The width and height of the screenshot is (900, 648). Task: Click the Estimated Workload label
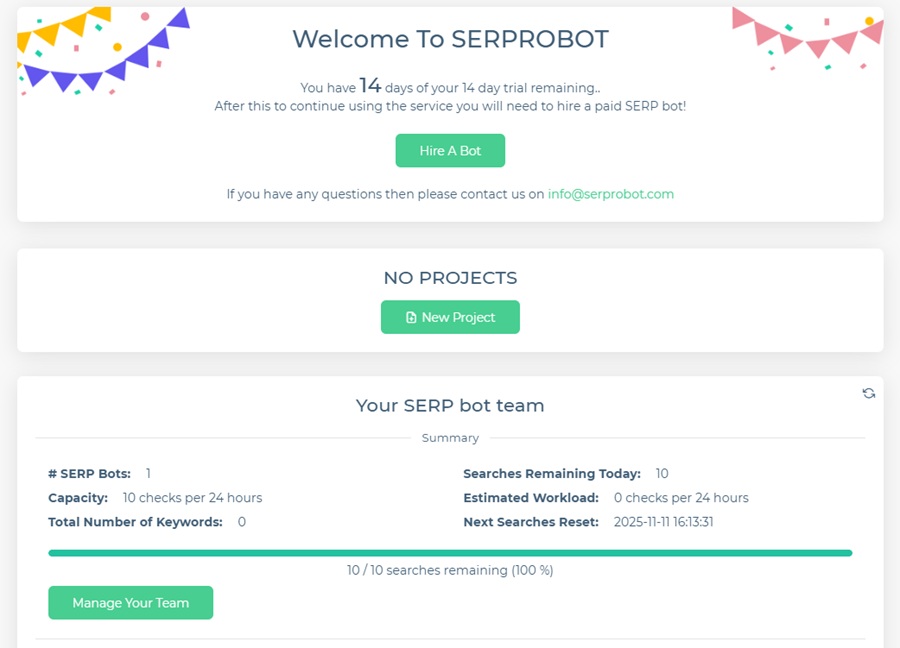pyautogui.click(x=531, y=497)
